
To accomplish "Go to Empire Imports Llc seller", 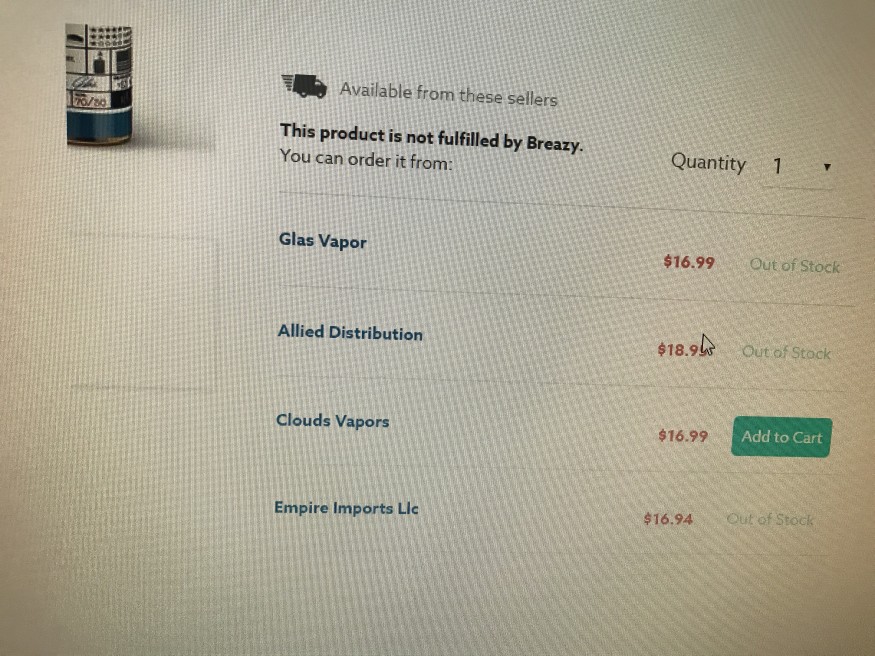I will (346, 508).
